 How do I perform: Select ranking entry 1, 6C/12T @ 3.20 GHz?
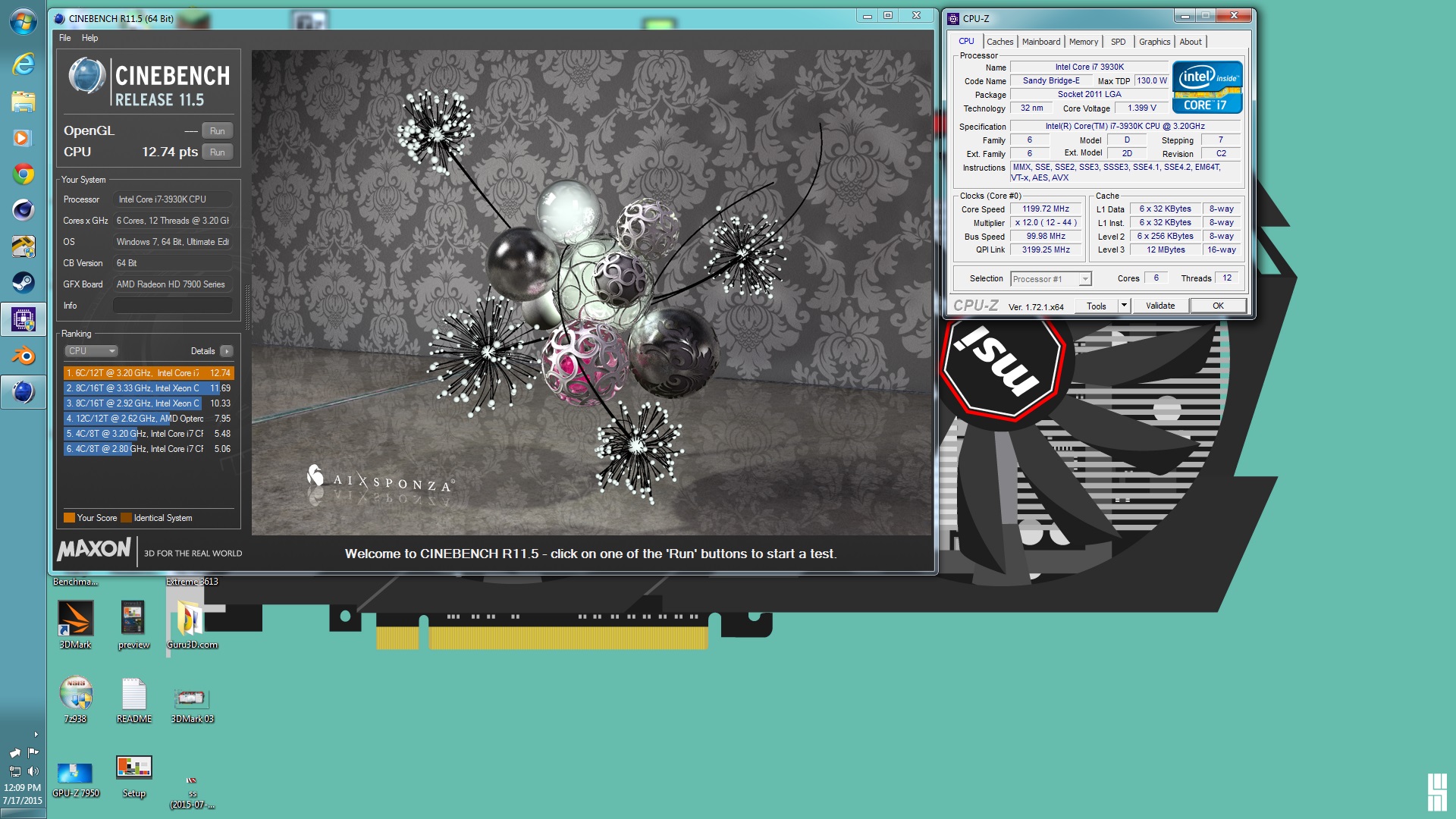tap(149, 373)
